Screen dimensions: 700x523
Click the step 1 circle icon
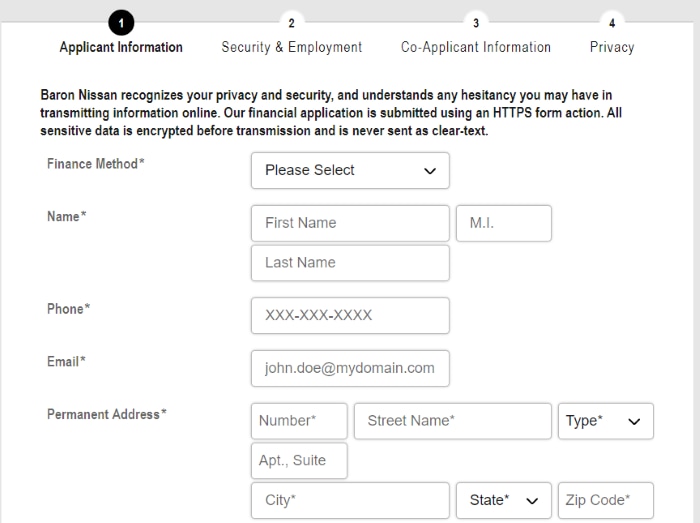point(121,23)
